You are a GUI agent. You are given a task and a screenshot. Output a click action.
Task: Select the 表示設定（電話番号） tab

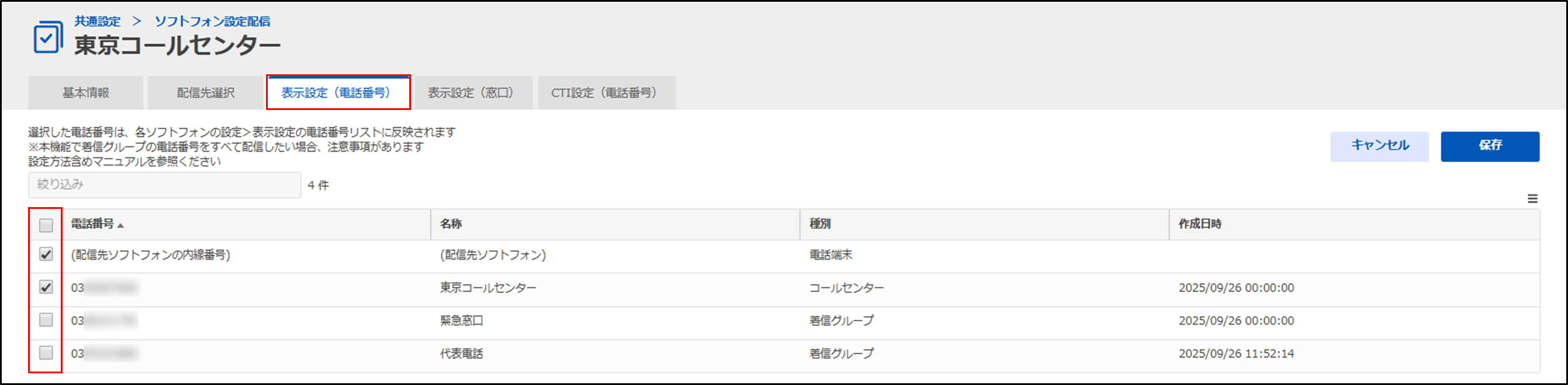click(339, 92)
